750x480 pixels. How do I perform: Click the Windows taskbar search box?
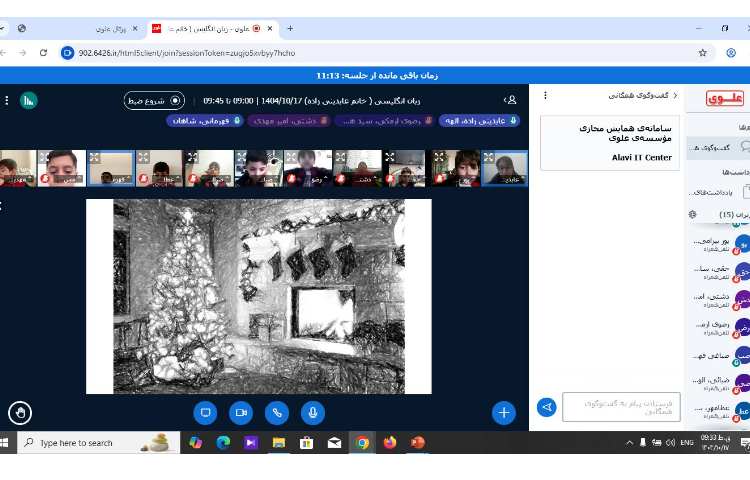[x=99, y=443]
